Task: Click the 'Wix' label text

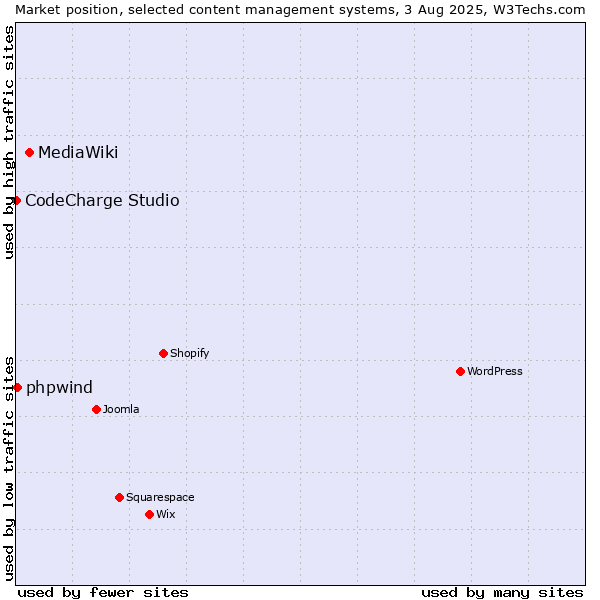Action: pyautogui.click(x=166, y=514)
